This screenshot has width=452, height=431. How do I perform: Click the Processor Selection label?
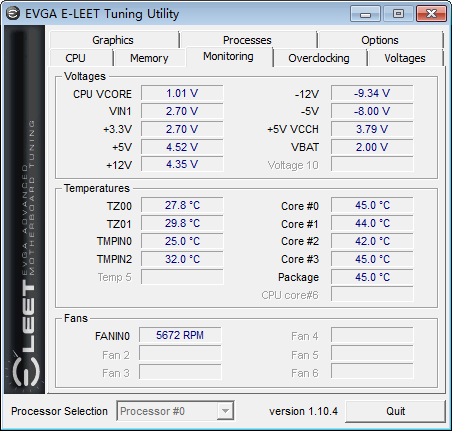click(59, 411)
